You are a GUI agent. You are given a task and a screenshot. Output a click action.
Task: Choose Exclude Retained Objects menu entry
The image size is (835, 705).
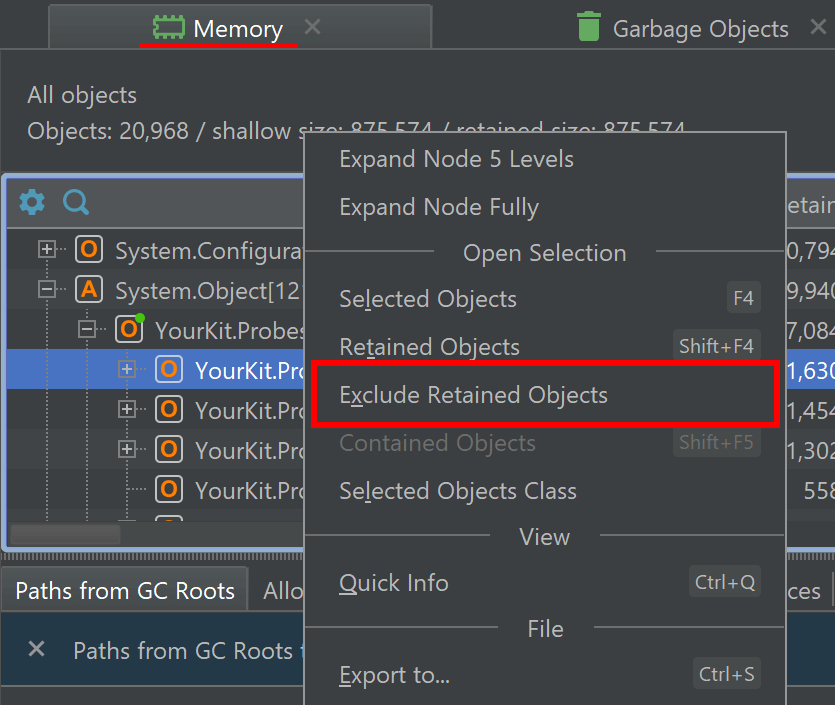point(473,395)
